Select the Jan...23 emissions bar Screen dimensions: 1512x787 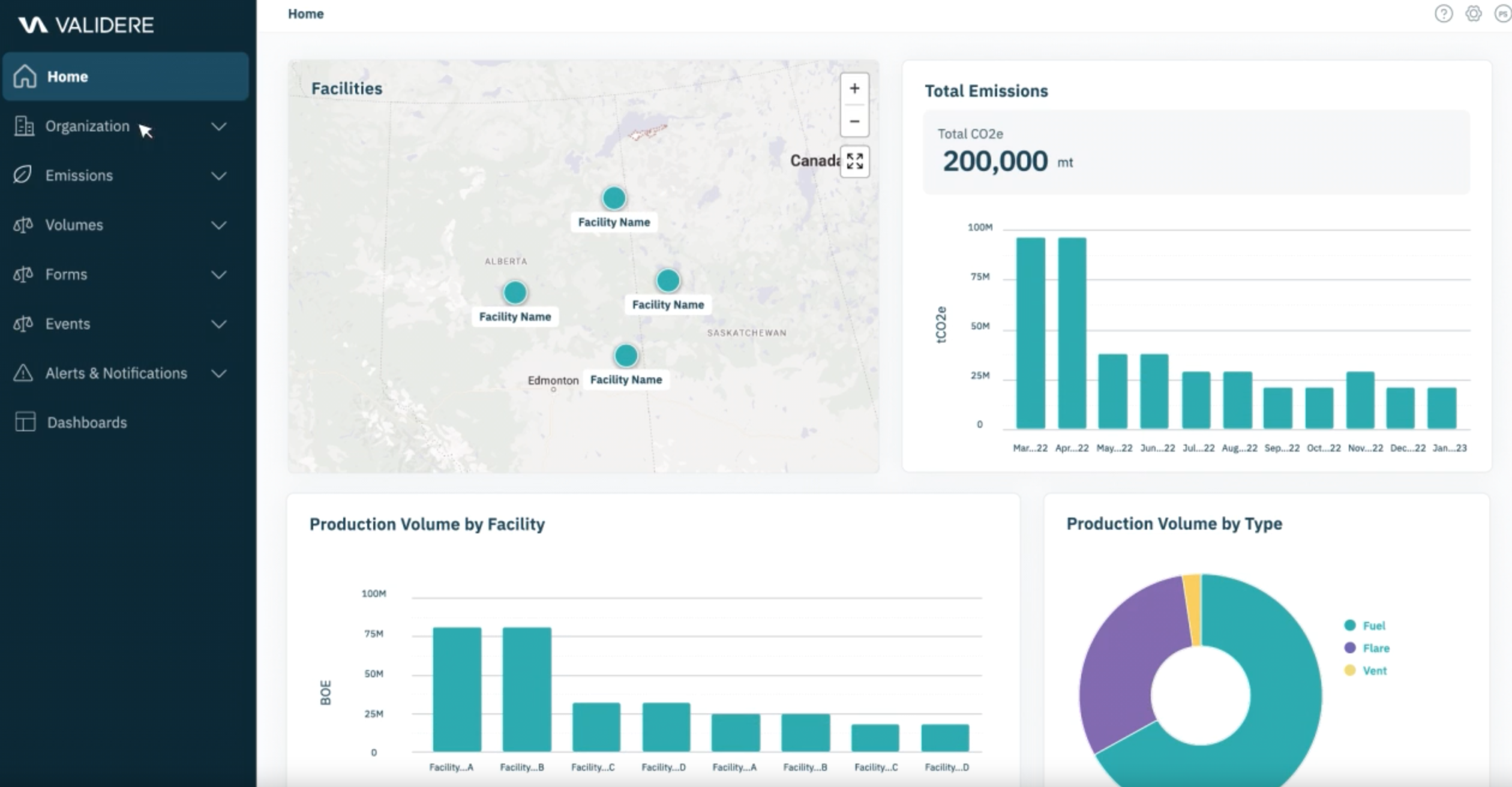tap(1442, 408)
